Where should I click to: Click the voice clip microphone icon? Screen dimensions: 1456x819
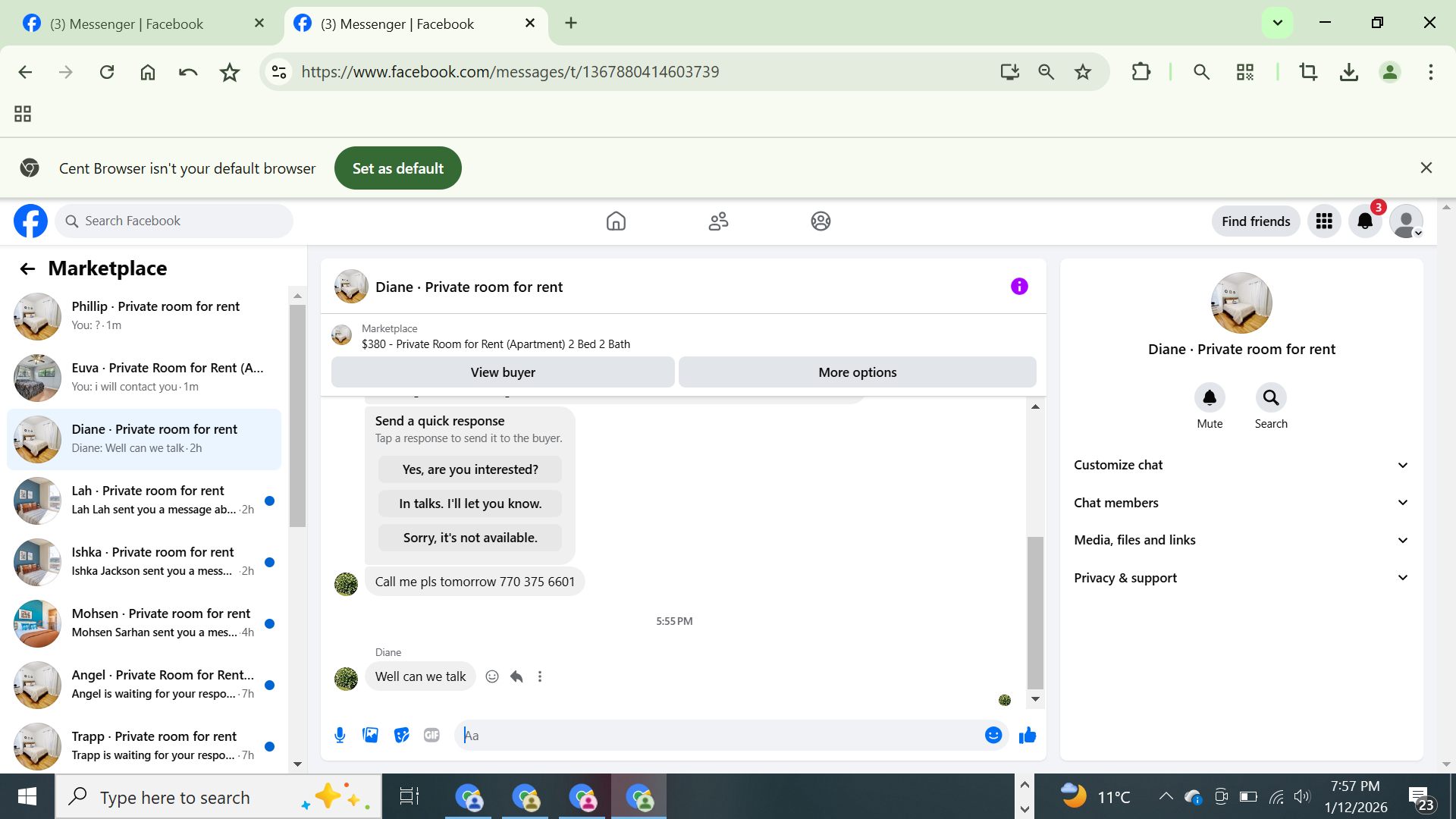(x=340, y=735)
